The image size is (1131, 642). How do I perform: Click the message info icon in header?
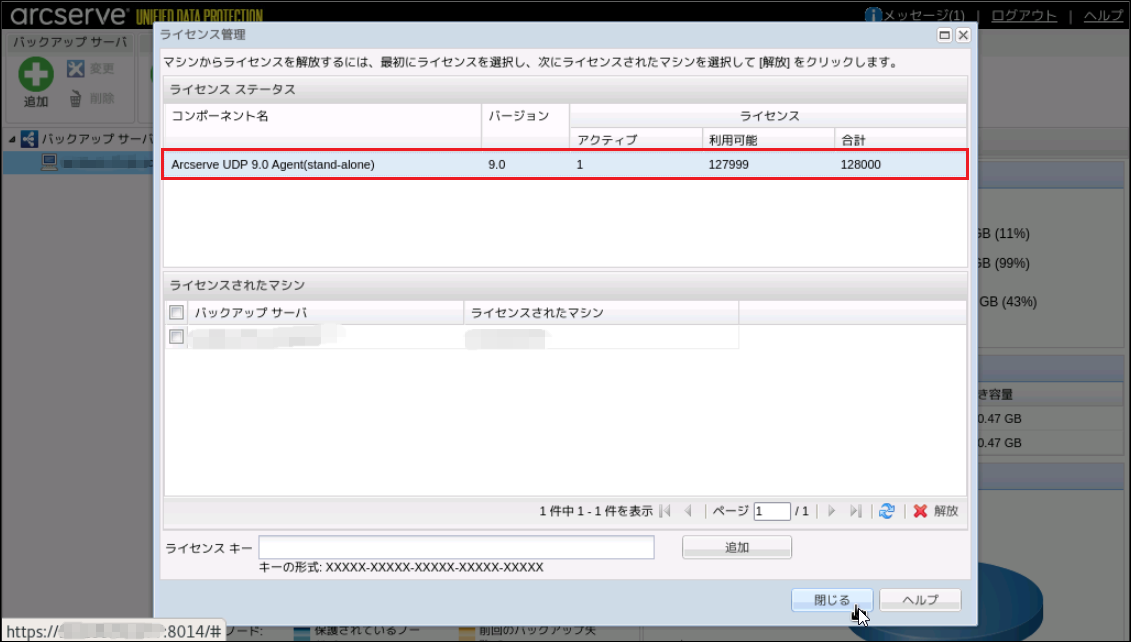[873, 15]
